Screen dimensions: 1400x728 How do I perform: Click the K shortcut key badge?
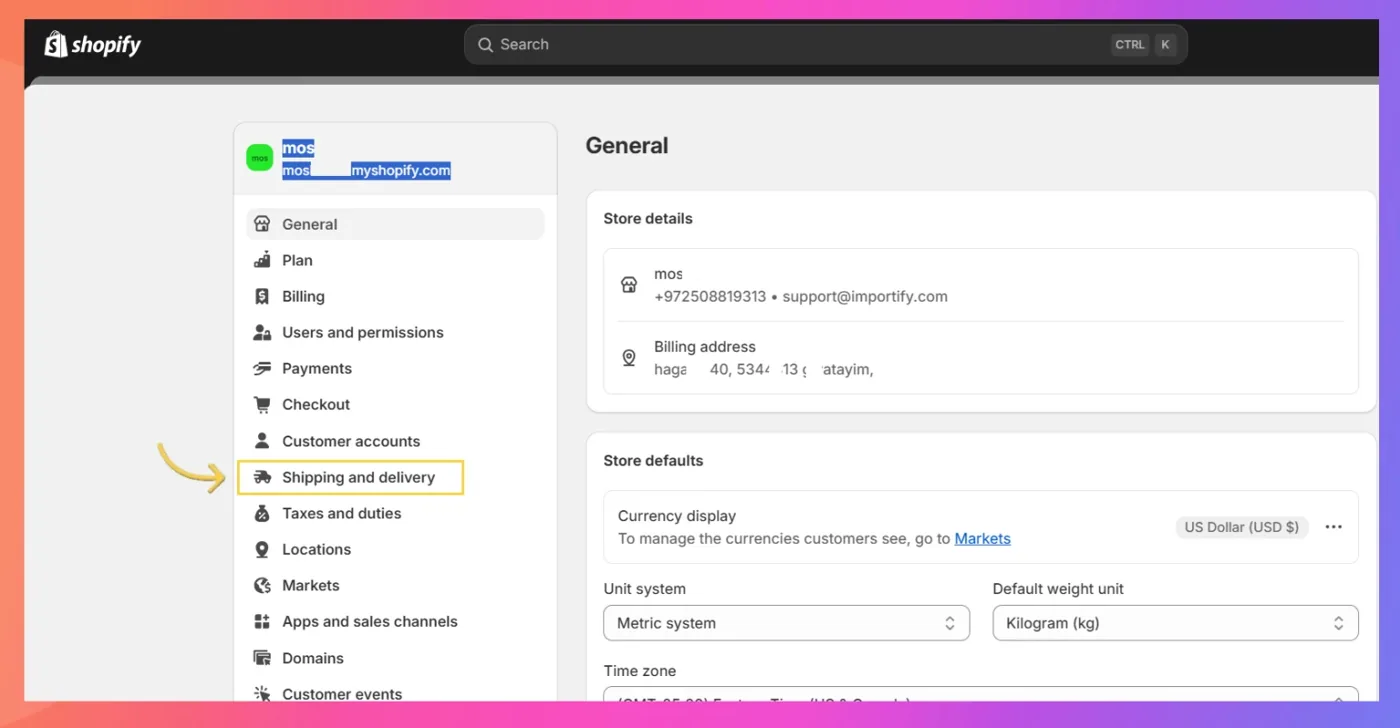point(1165,45)
